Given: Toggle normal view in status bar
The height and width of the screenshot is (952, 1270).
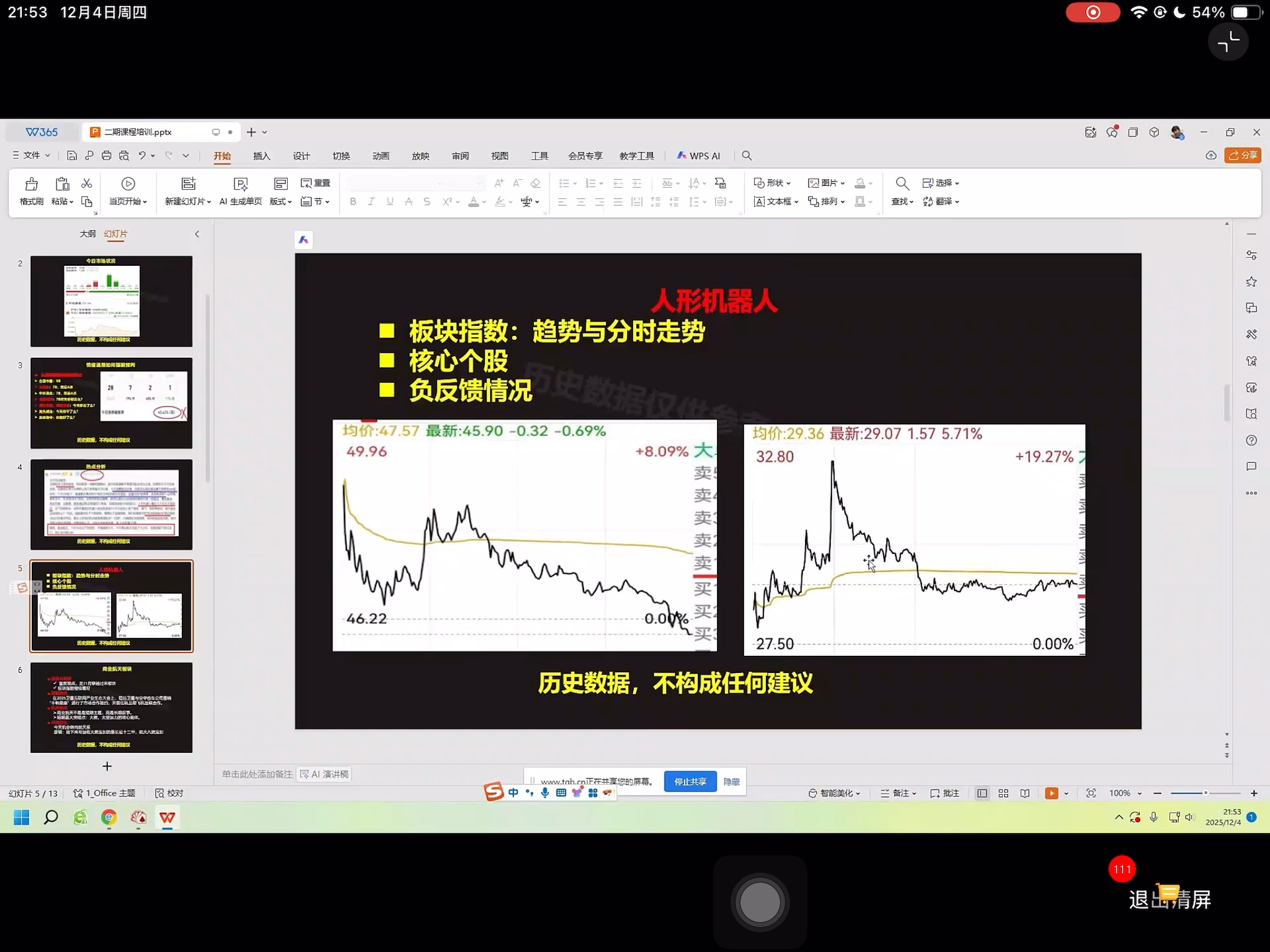Looking at the screenshot, I should click(982, 793).
